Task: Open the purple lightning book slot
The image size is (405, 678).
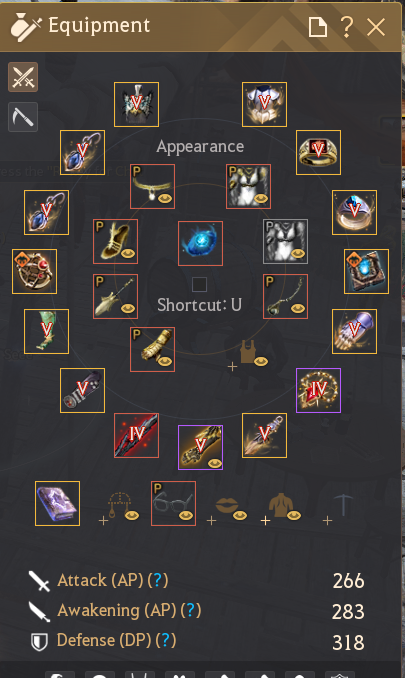Action: tap(57, 503)
